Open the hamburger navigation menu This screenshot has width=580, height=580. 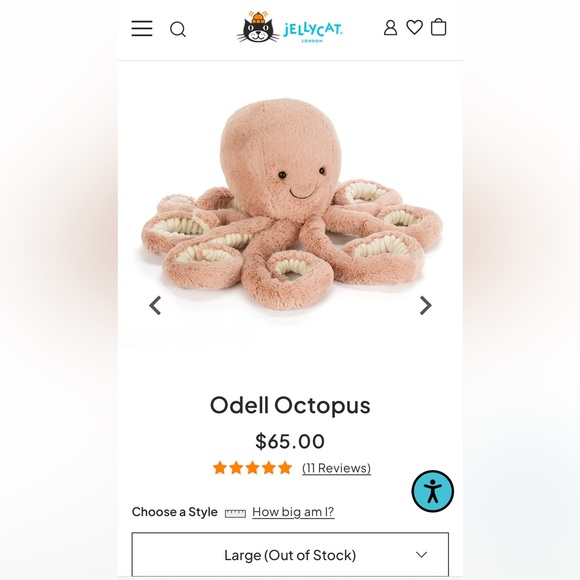point(142,28)
